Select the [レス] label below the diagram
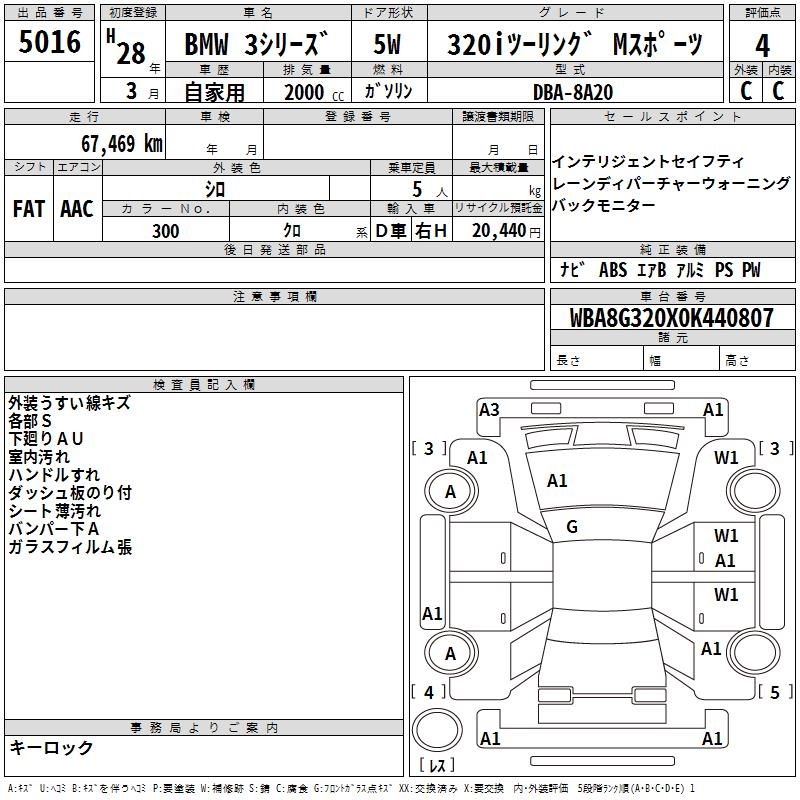The image size is (800, 800). pyautogui.click(x=437, y=767)
